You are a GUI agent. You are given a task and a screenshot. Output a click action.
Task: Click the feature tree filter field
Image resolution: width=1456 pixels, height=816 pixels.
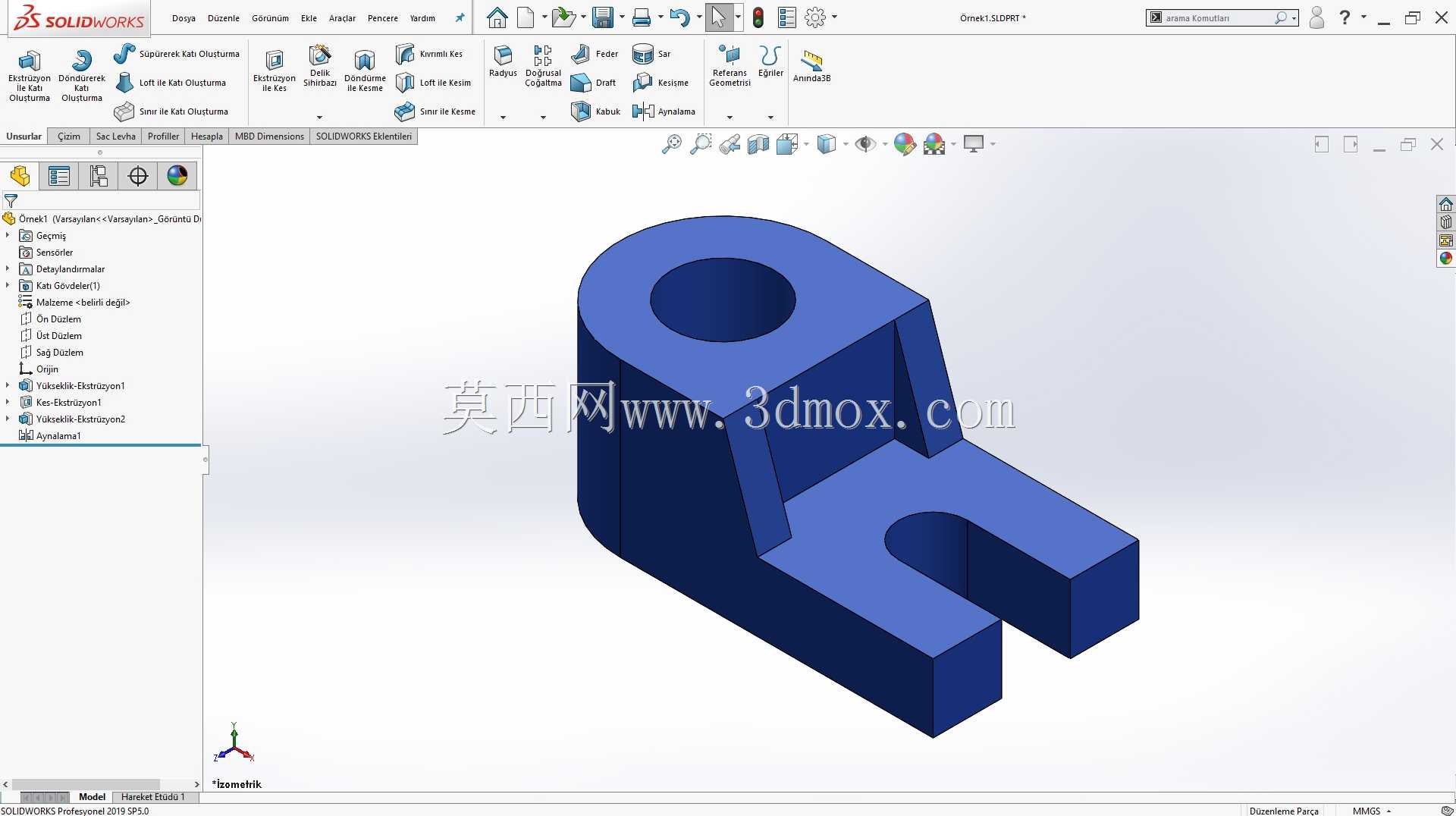pos(102,201)
